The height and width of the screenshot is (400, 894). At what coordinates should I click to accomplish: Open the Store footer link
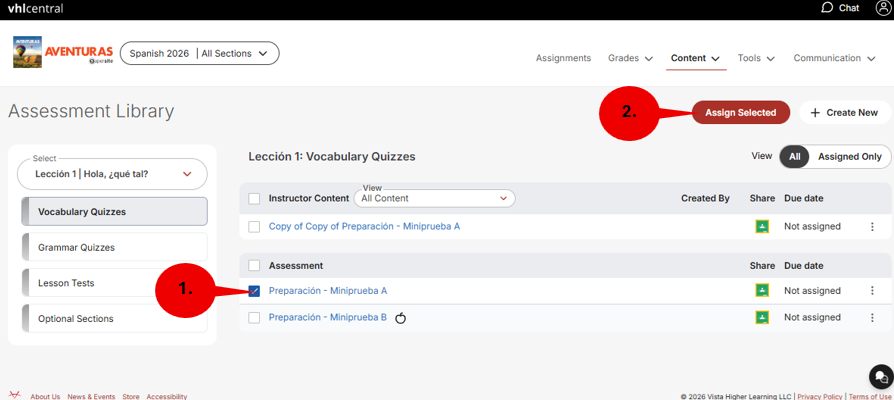tap(131, 397)
